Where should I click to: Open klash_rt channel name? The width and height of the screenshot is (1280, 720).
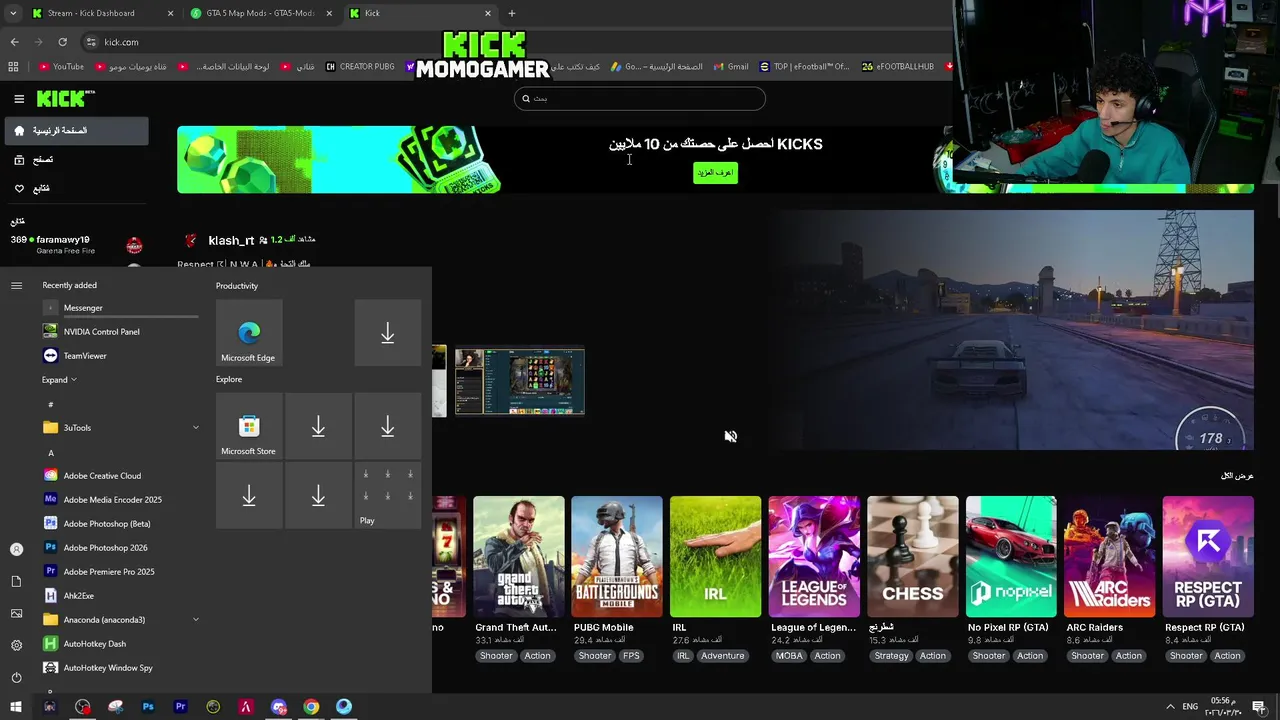[231, 241]
